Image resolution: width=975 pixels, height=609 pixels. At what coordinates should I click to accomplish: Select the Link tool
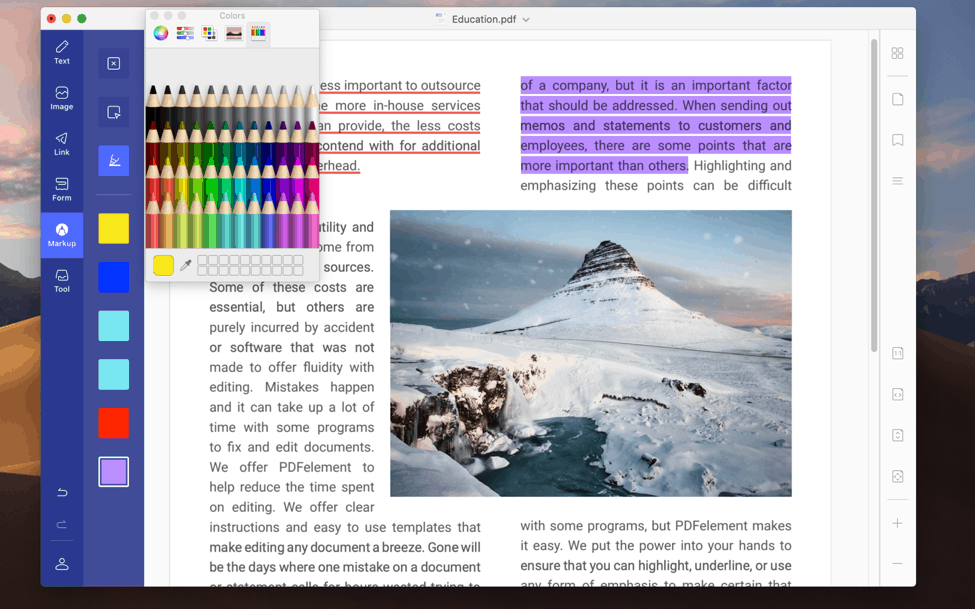(x=61, y=141)
